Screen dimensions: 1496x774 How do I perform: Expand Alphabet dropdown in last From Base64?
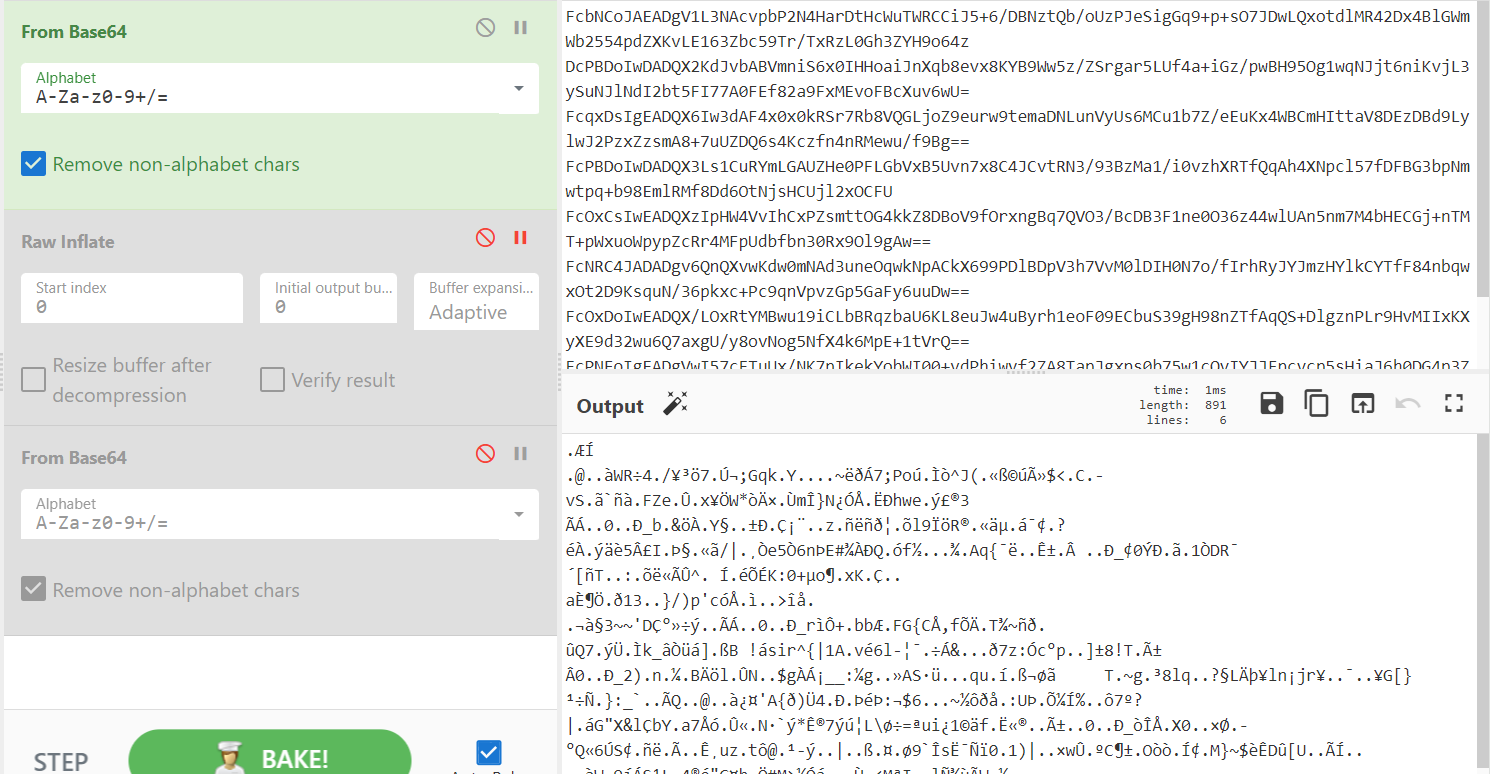(518, 514)
